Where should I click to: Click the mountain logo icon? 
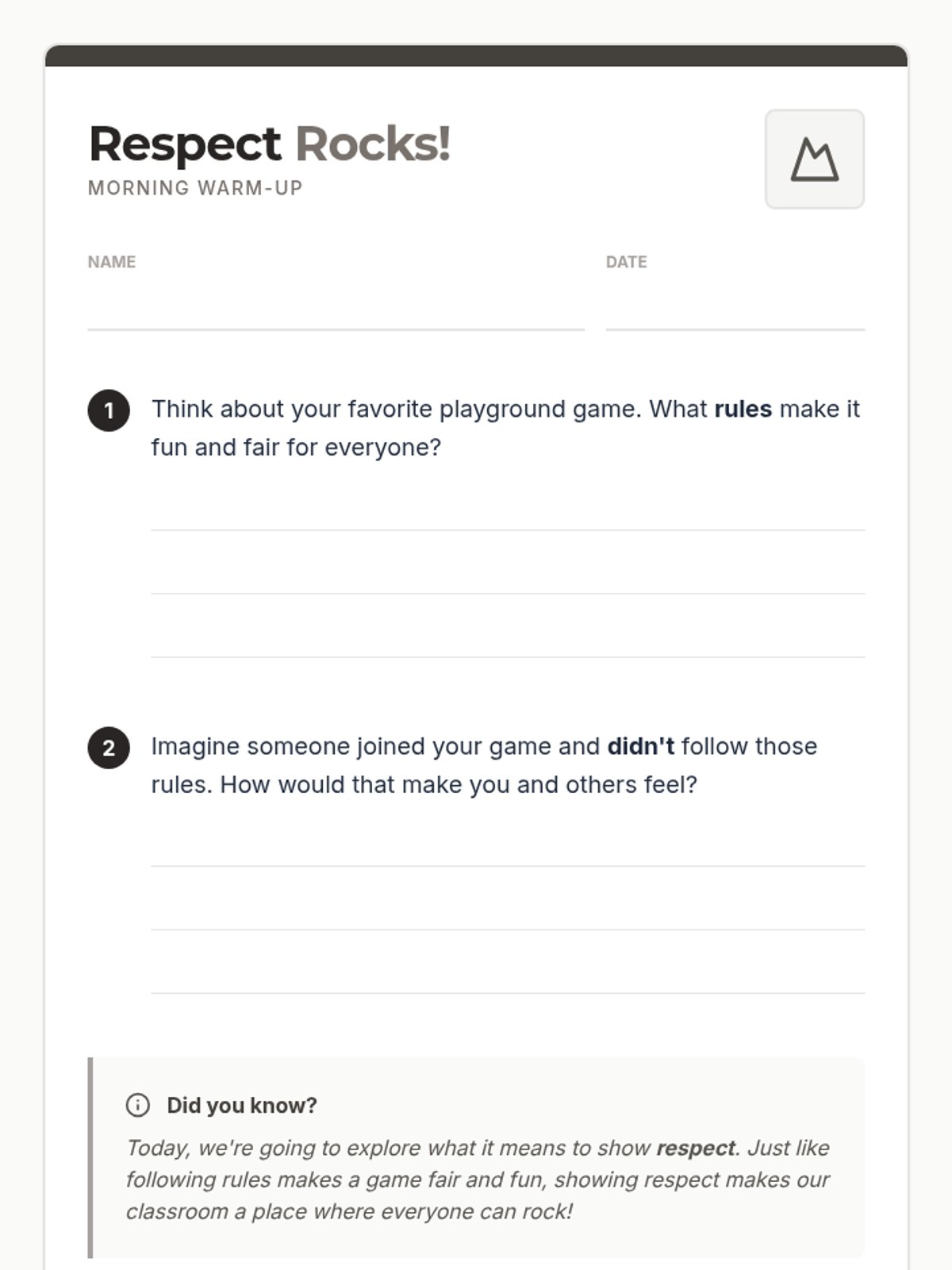[x=814, y=160]
